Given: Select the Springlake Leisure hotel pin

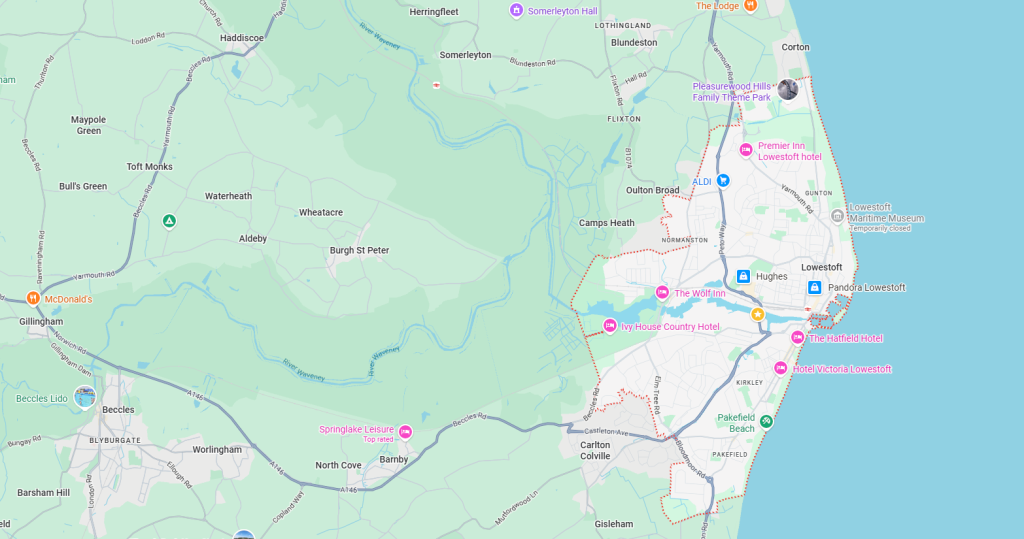Looking at the screenshot, I should pyautogui.click(x=405, y=432).
